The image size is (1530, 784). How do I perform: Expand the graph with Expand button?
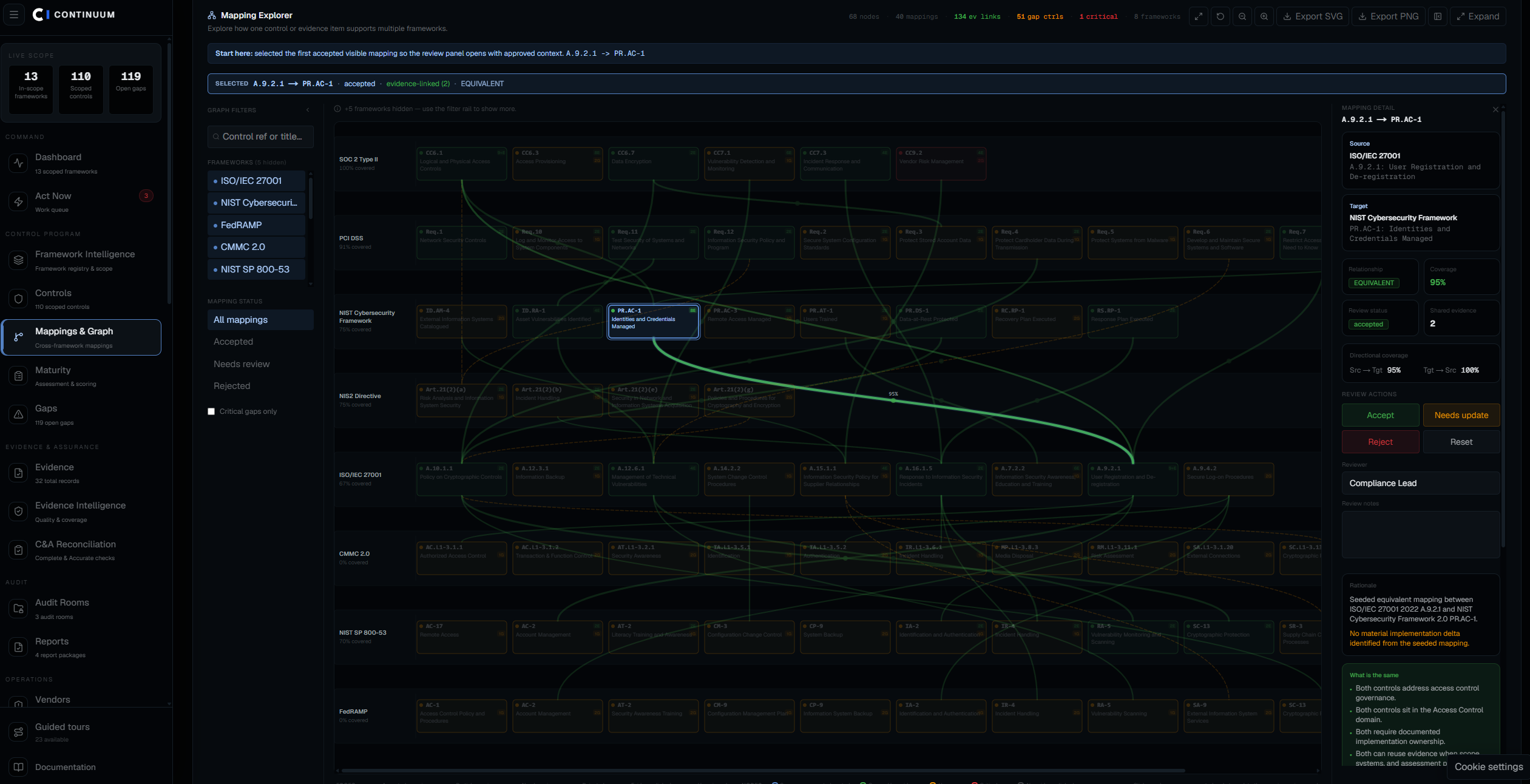(x=1478, y=16)
